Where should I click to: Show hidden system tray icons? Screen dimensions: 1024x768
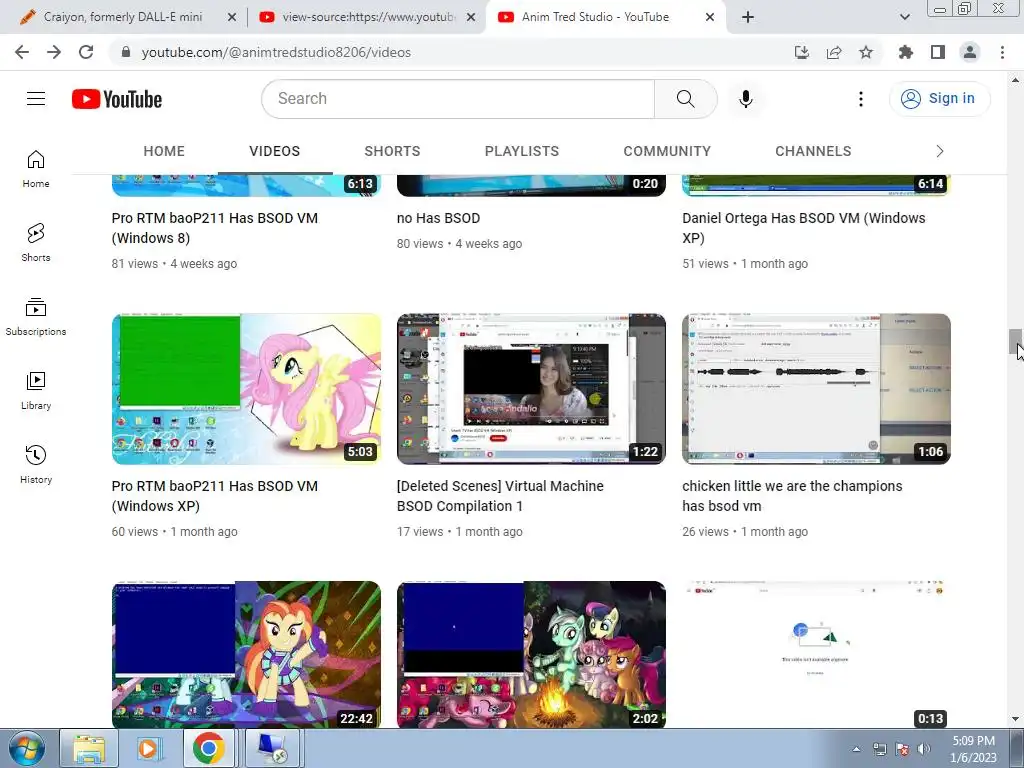(856, 749)
